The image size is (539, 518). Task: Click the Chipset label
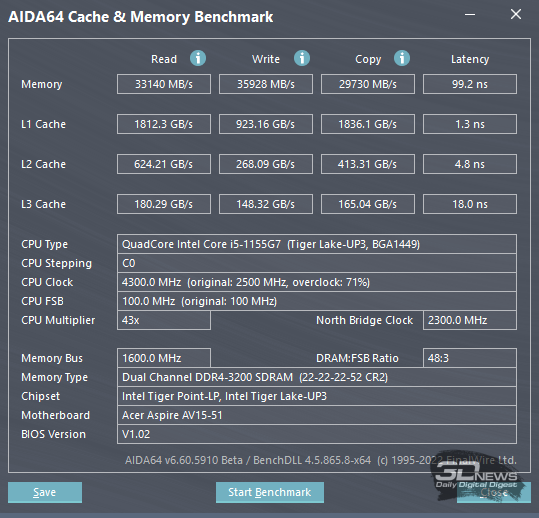coord(41,396)
